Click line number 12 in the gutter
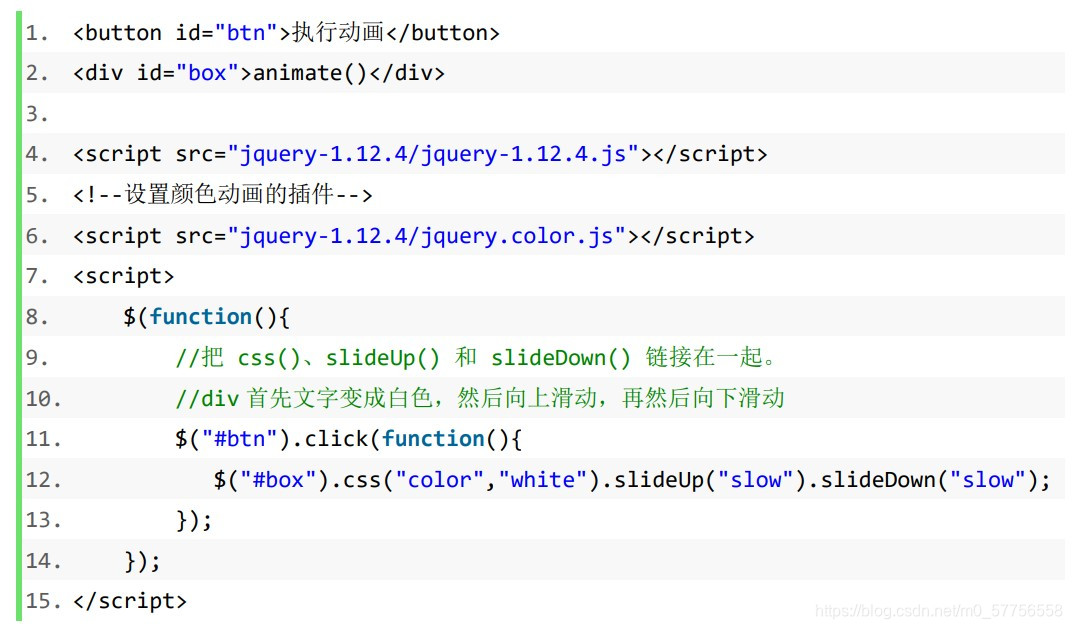The height and width of the screenshot is (629, 1072). click(x=43, y=480)
